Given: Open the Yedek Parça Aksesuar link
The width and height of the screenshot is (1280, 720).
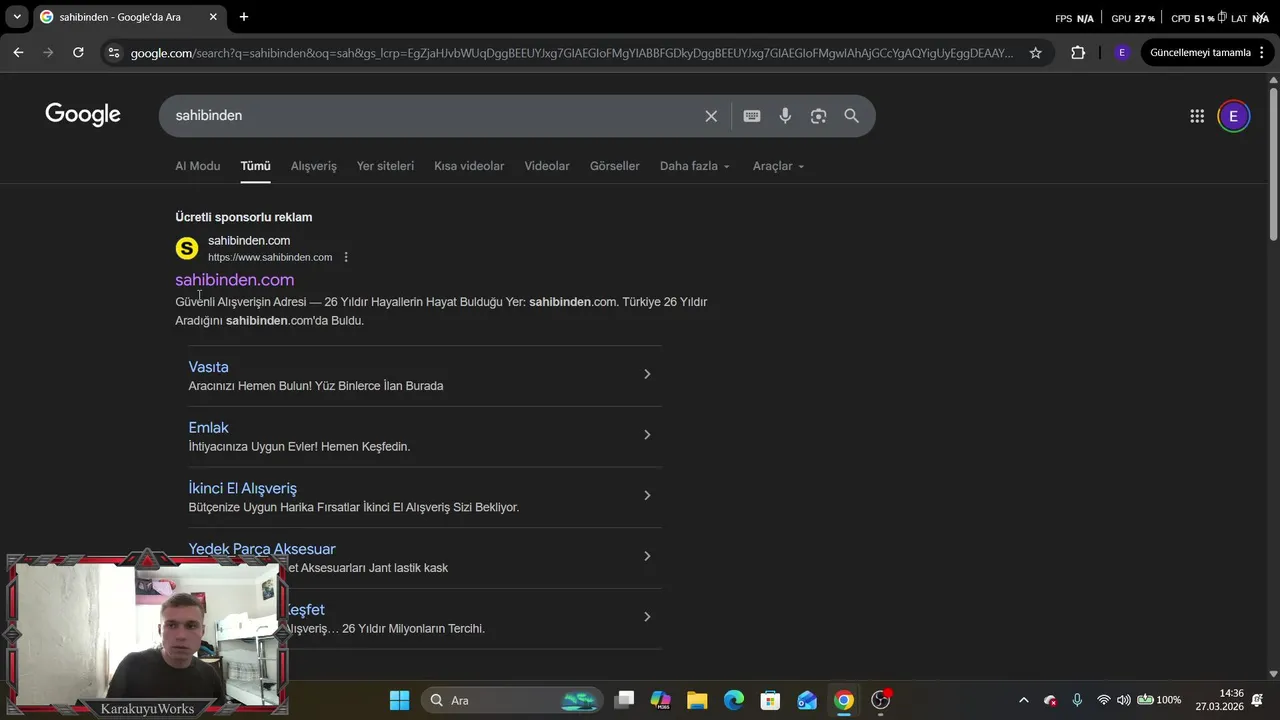Looking at the screenshot, I should (x=262, y=549).
